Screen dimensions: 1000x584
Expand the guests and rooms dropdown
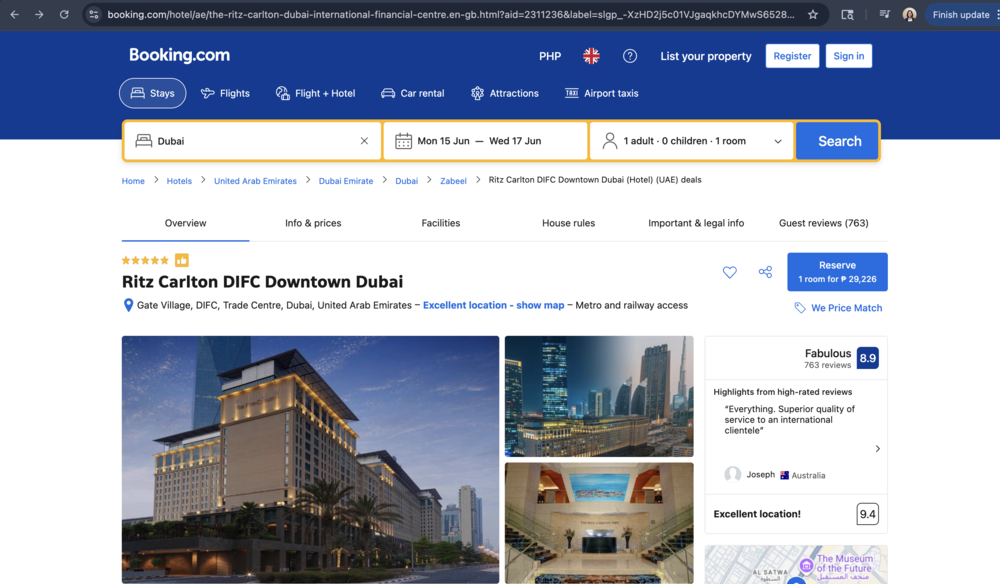[x=691, y=141]
